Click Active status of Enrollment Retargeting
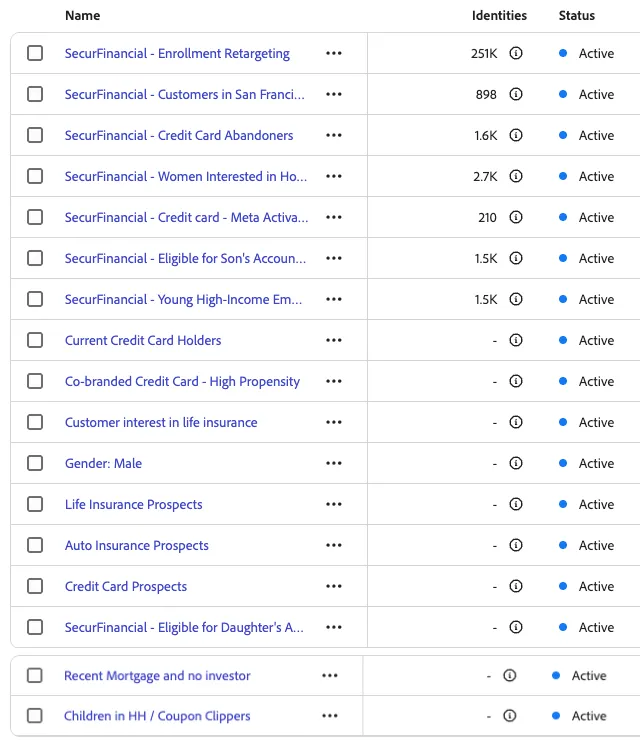 coord(597,53)
